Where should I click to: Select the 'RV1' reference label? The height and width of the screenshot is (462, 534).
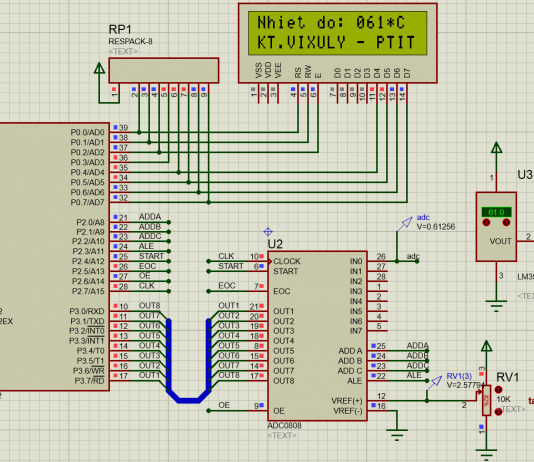click(507, 377)
